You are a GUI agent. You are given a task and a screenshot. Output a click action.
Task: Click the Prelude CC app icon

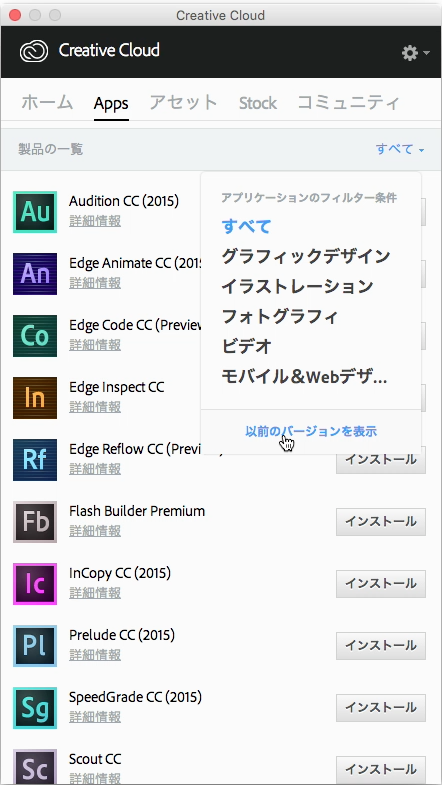tap(35, 646)
